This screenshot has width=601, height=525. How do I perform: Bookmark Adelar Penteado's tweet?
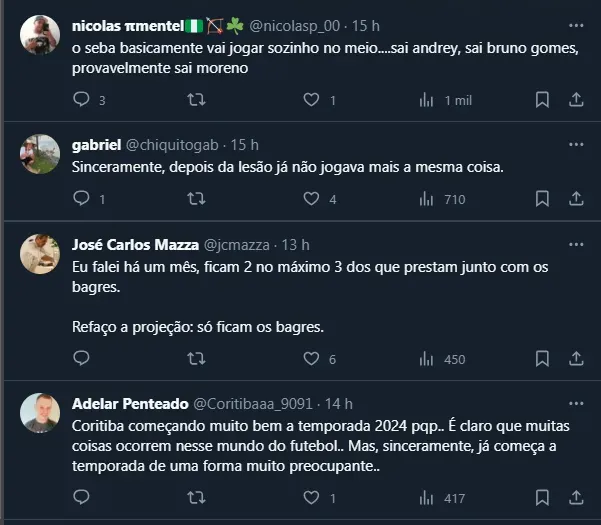542,497
